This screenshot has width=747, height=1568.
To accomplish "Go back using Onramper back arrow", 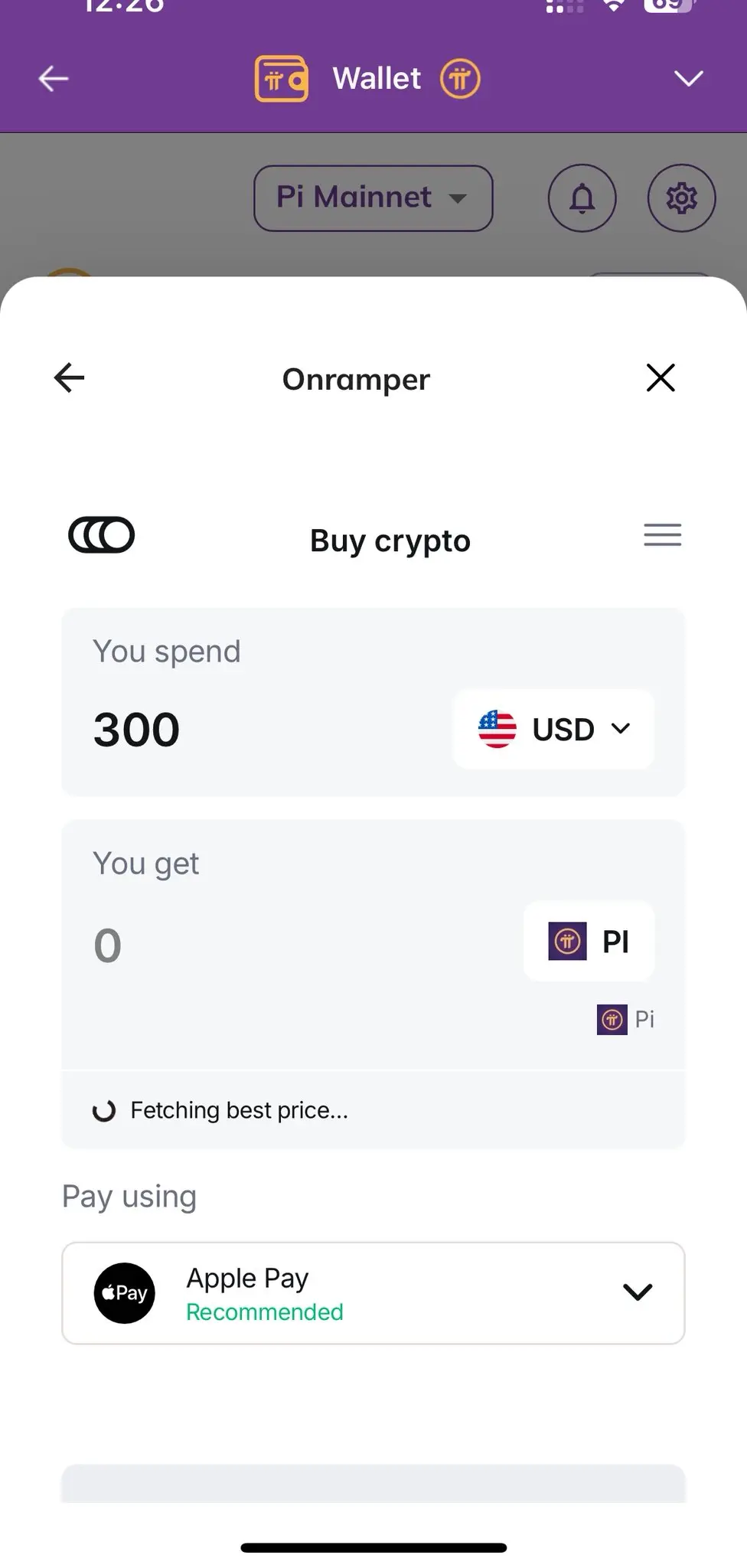I will 69,377.
